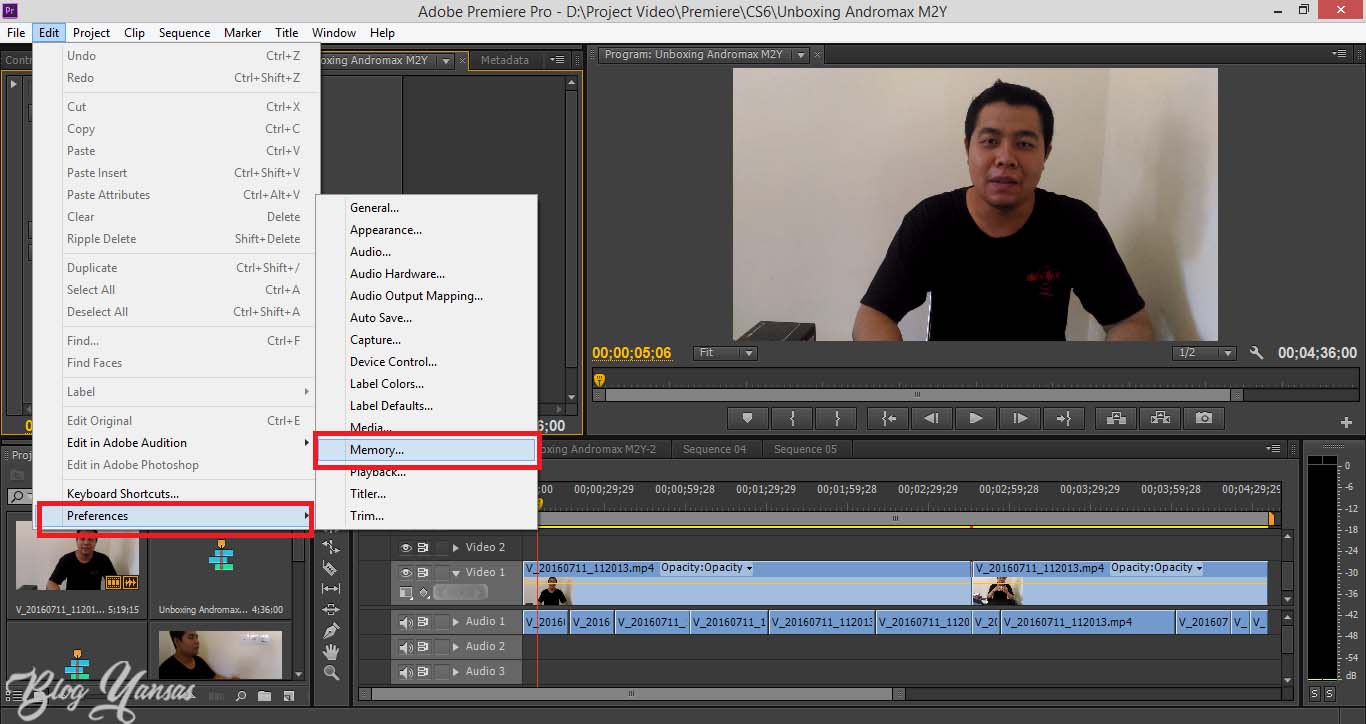The height and width of the screenshot is (724, 1366).
Task: Toggle Sync Lock on Video 2 track
Action: (423, 548)
